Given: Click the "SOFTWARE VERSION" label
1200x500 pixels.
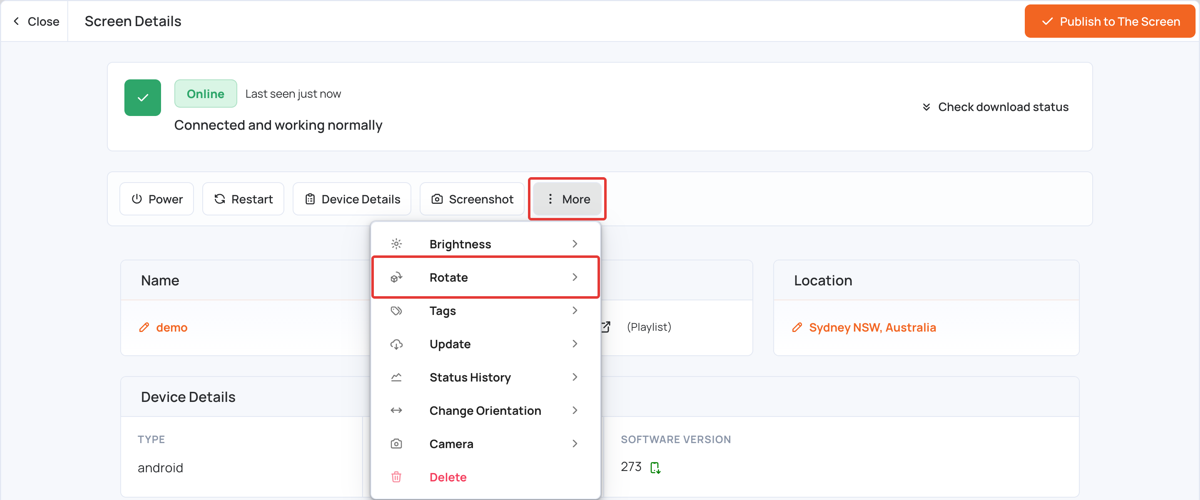Looking at the screenshot, I should [x=676, y=440].
